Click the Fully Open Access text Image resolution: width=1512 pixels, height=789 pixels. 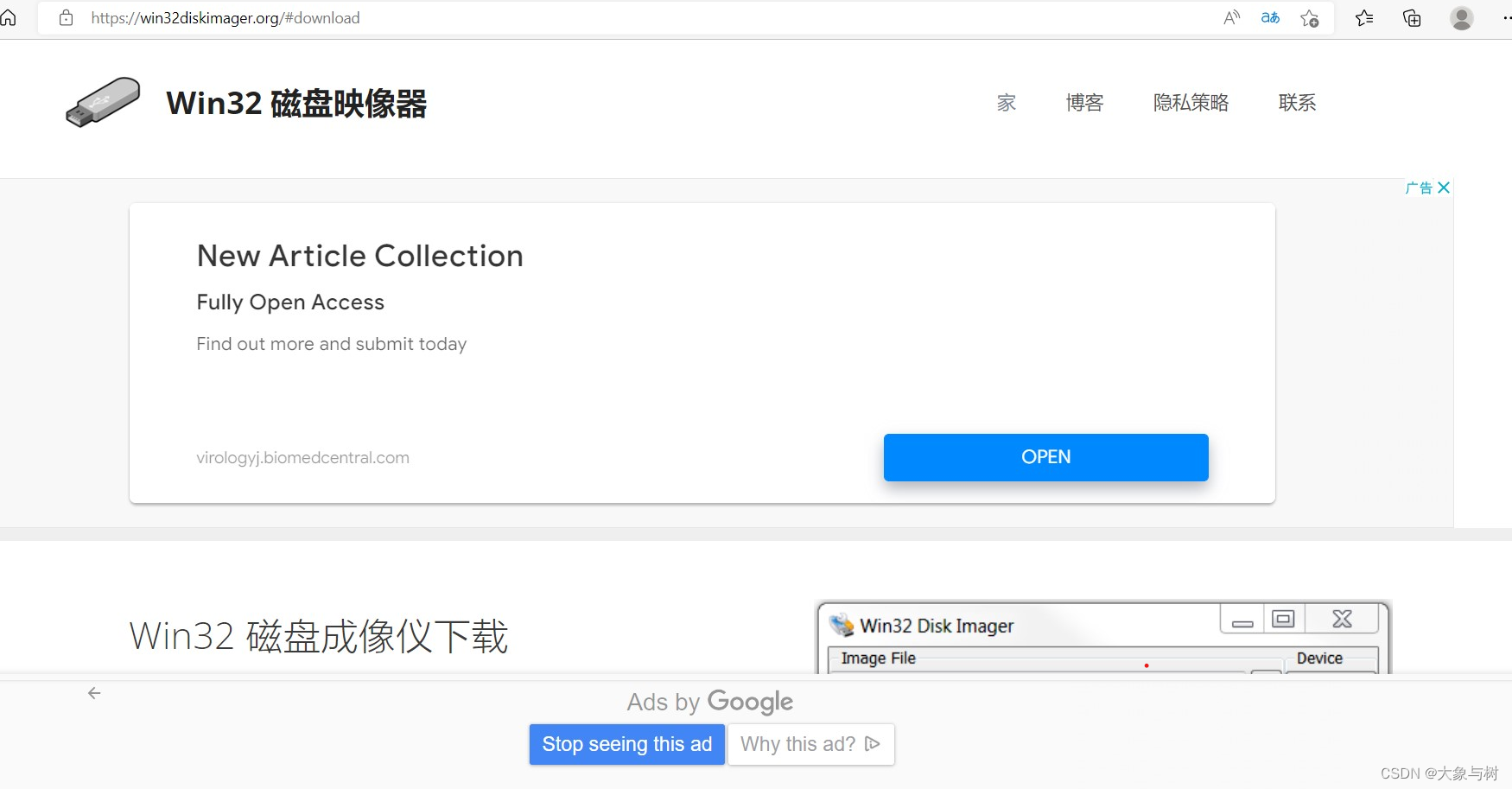(x=290, y=302)
